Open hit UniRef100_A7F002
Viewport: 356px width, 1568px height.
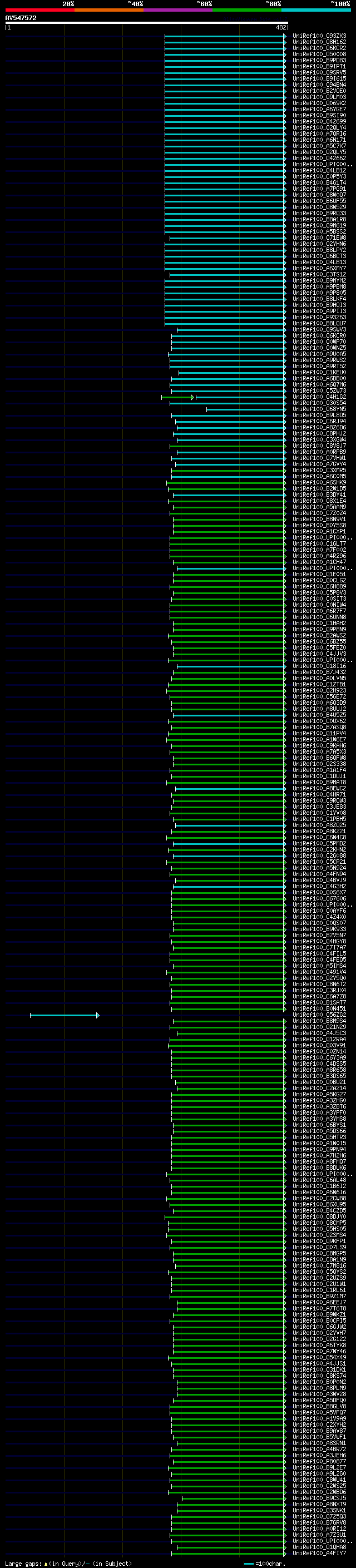point(319,550)
